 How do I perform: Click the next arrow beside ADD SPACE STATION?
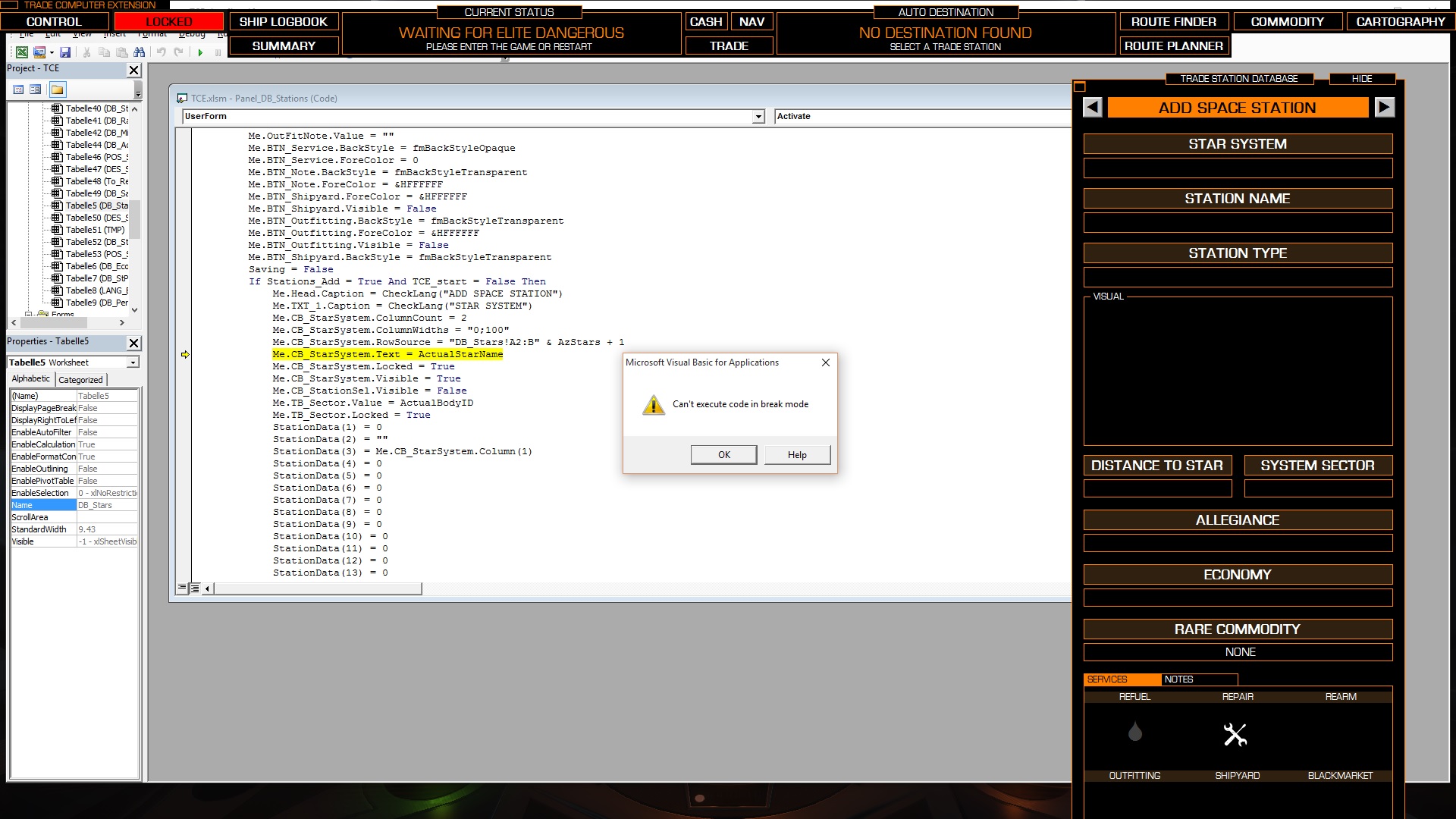(1385, 108)
